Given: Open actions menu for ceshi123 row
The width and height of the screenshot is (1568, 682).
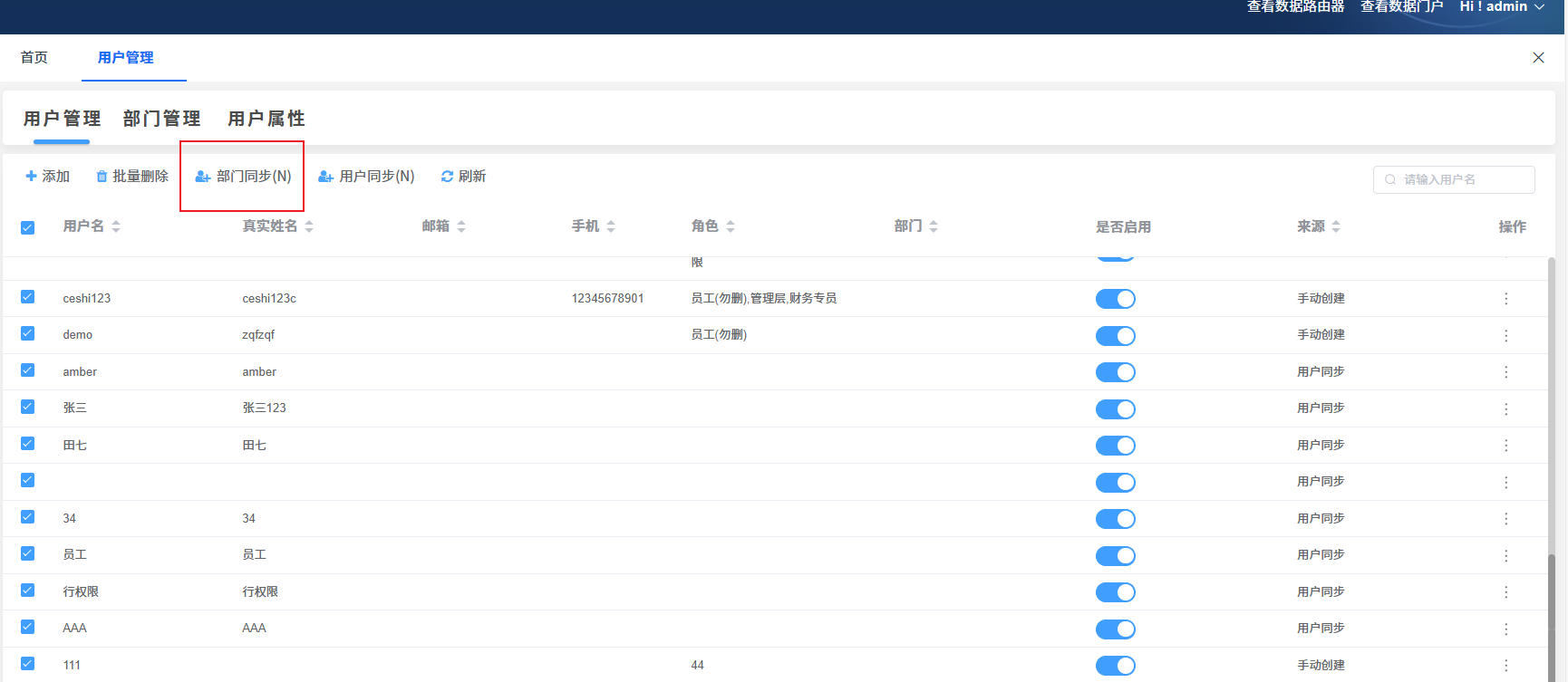Looking at the screenshot, I should point(1505,299).
